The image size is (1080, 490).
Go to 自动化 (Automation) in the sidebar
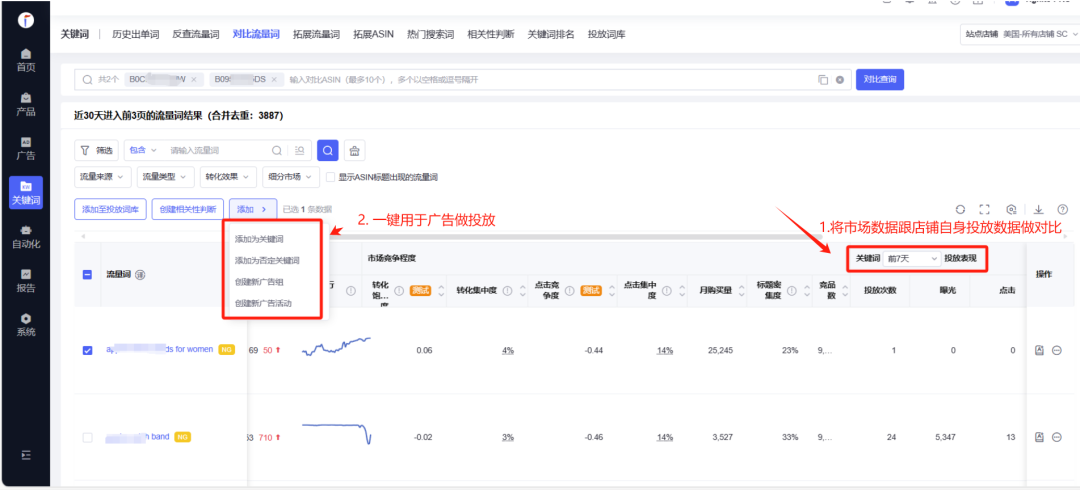[x=26, y=236]
